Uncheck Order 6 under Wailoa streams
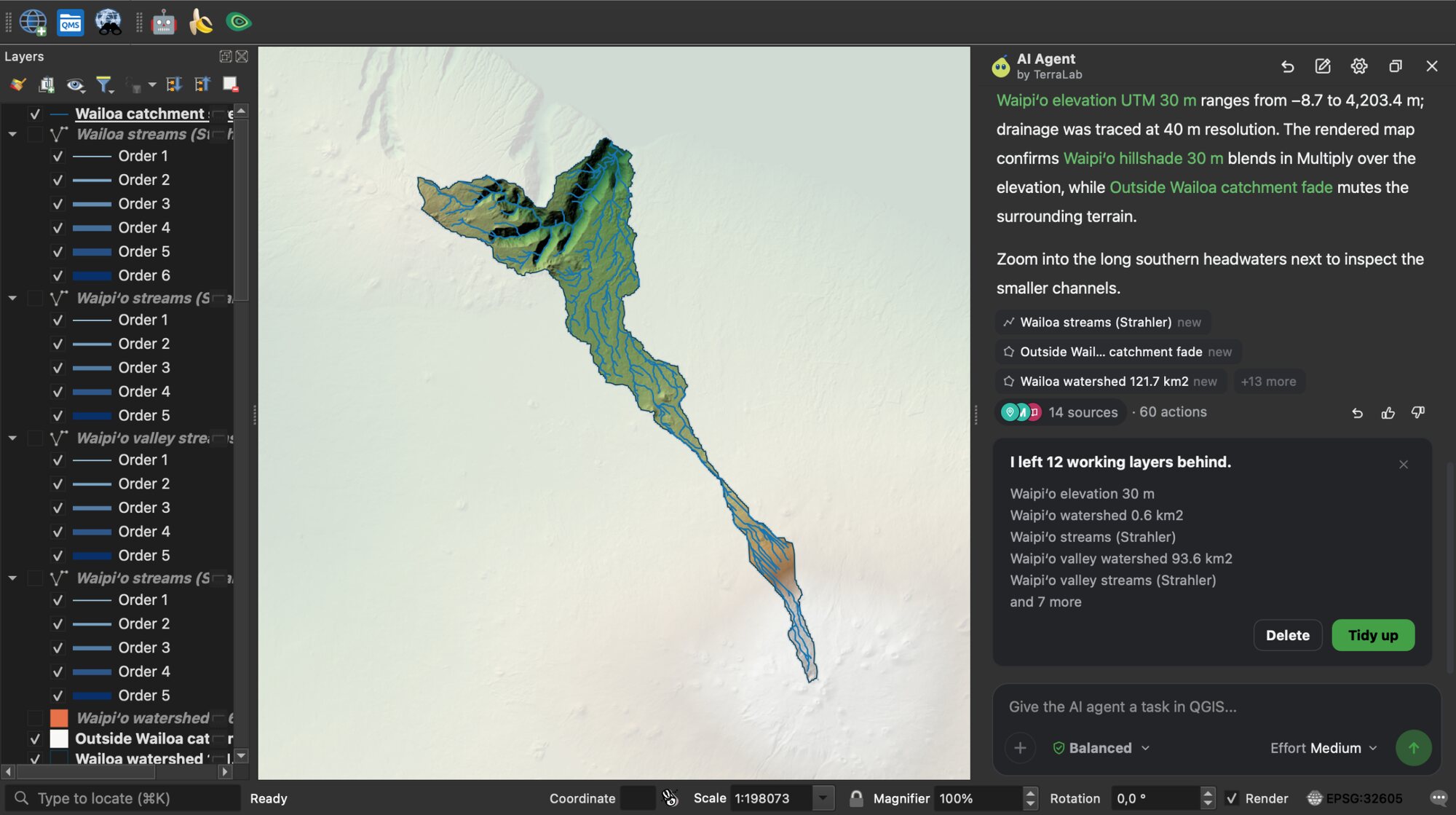 pos(58,275)
